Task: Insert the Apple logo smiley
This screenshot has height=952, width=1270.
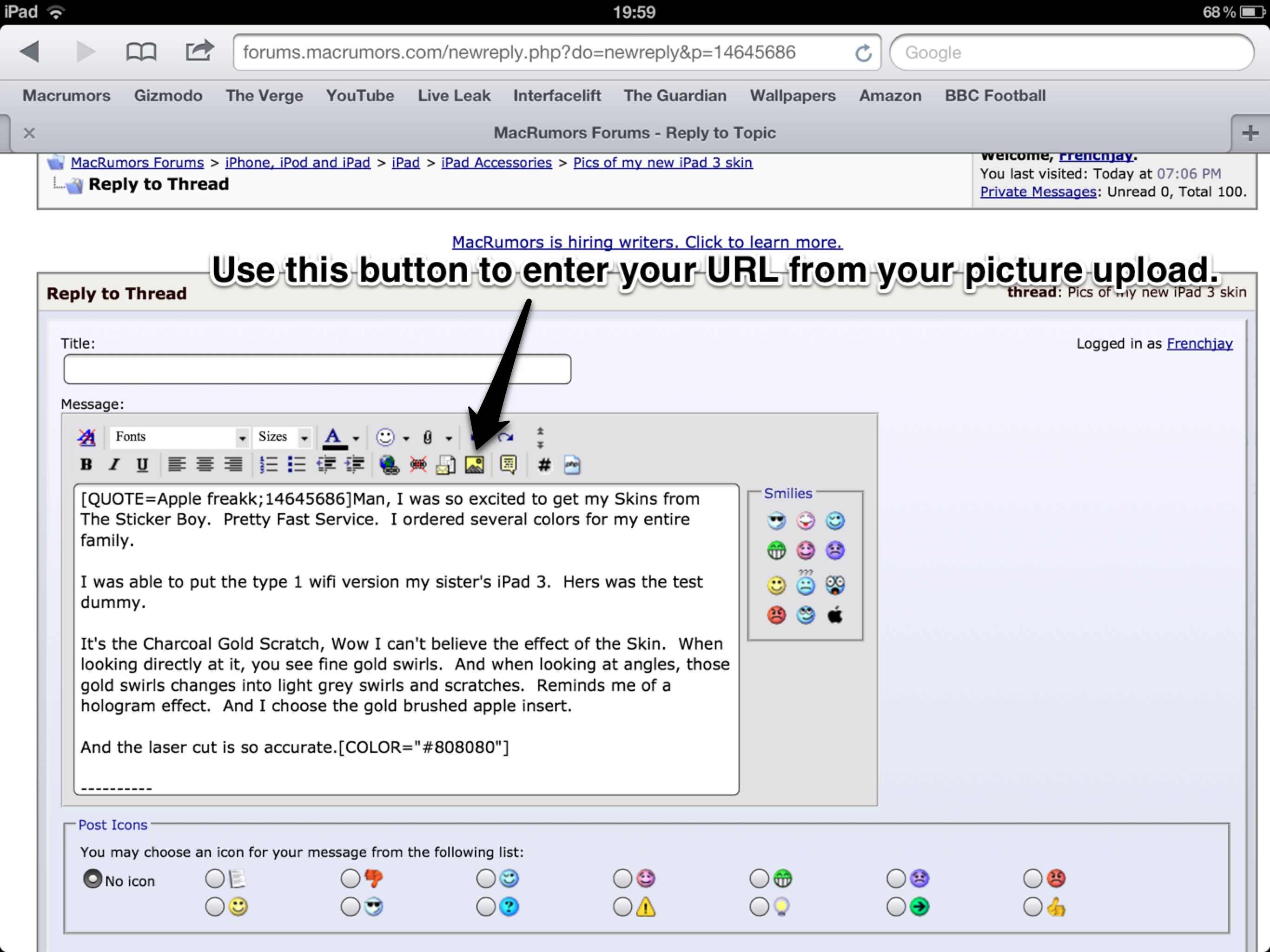Action: (835, 615)
